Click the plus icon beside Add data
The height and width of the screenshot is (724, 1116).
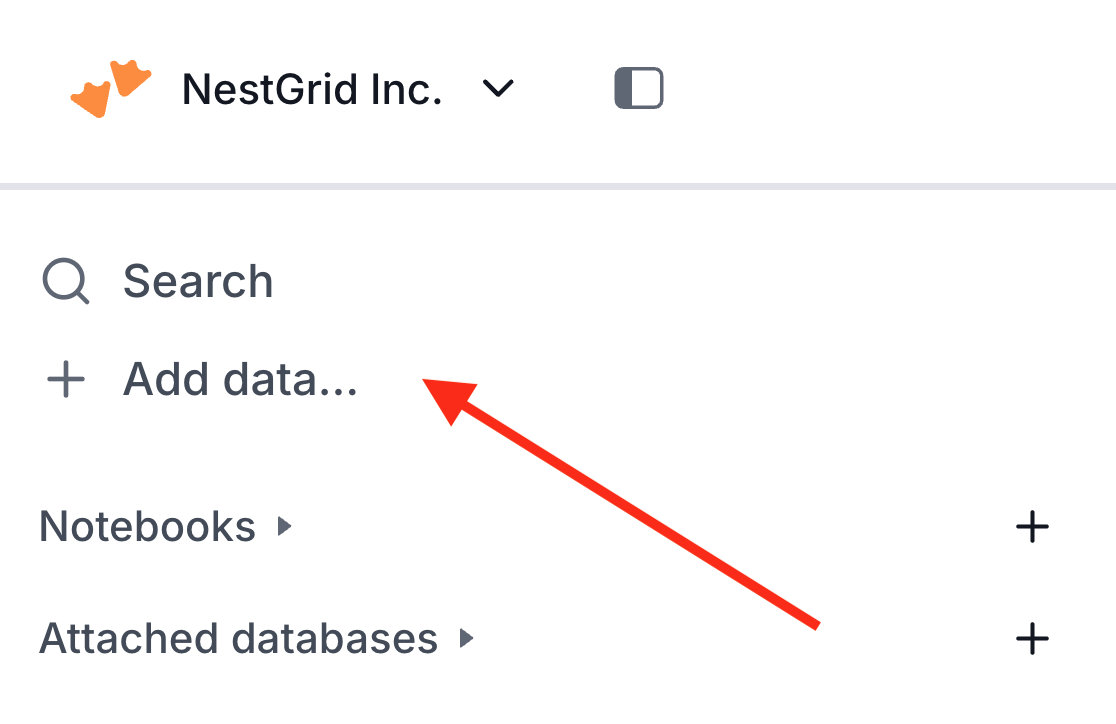[66, 381]
